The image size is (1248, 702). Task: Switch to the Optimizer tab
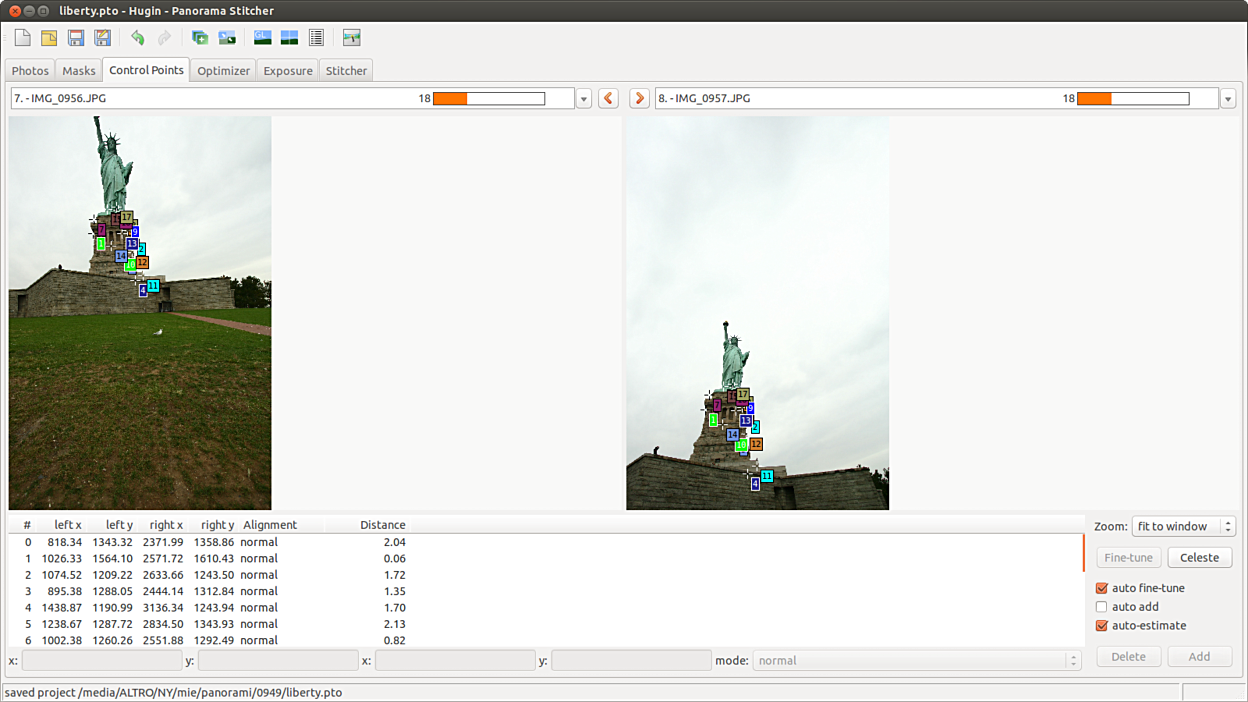(223, 71)
